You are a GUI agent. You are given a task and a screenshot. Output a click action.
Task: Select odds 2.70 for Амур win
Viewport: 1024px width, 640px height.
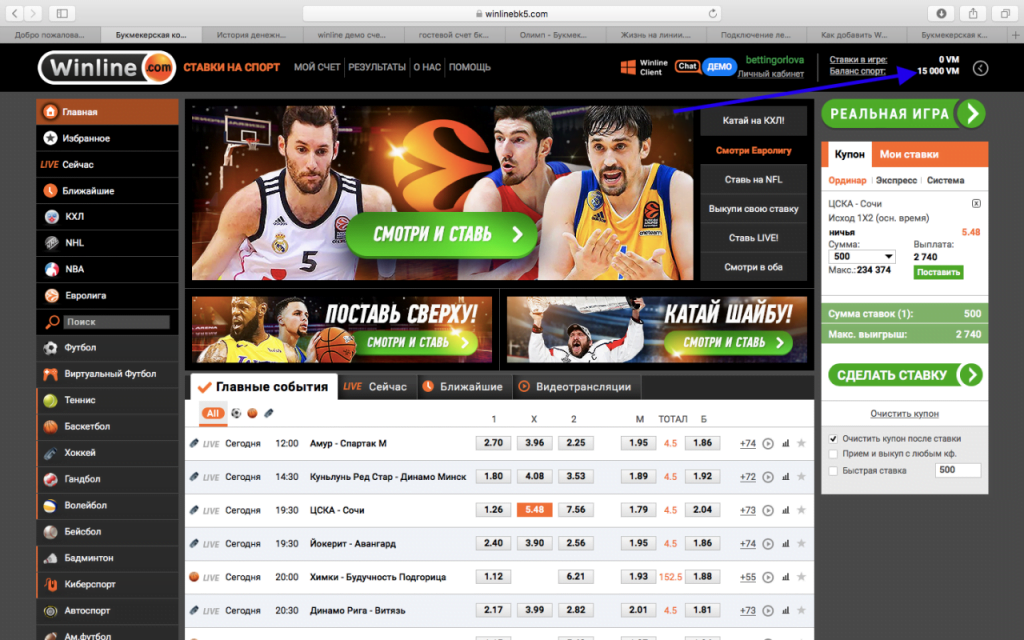[493, 443]
